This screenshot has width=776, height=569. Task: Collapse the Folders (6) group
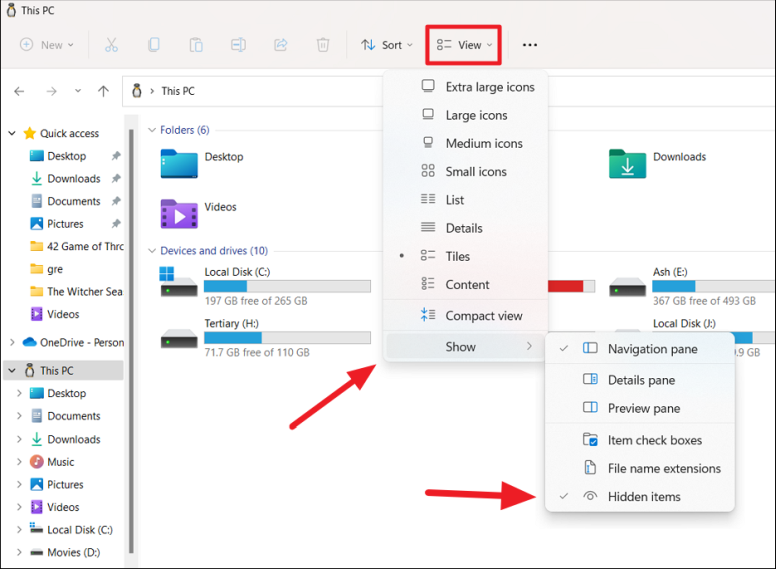pos(152,130)
